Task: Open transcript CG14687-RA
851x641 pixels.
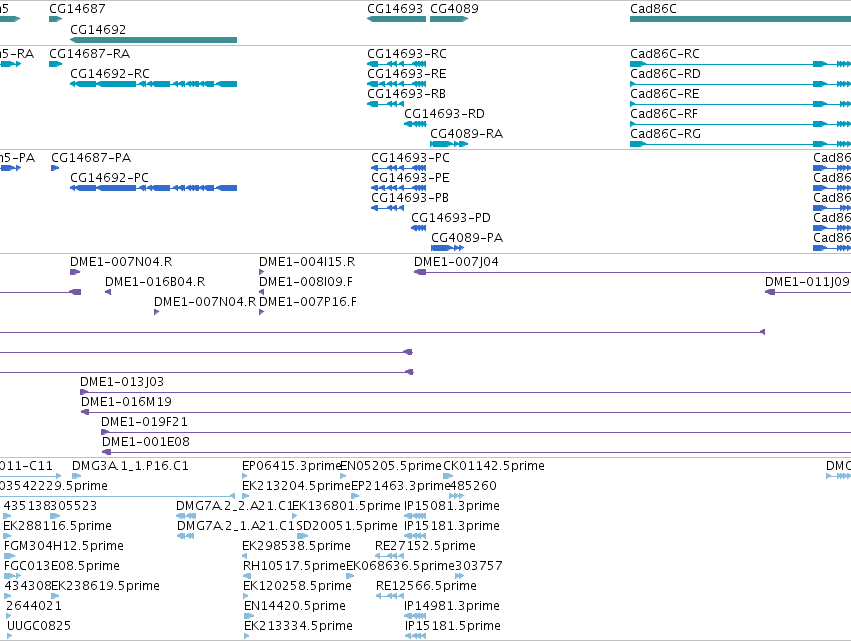Action: tap(90, 54)
